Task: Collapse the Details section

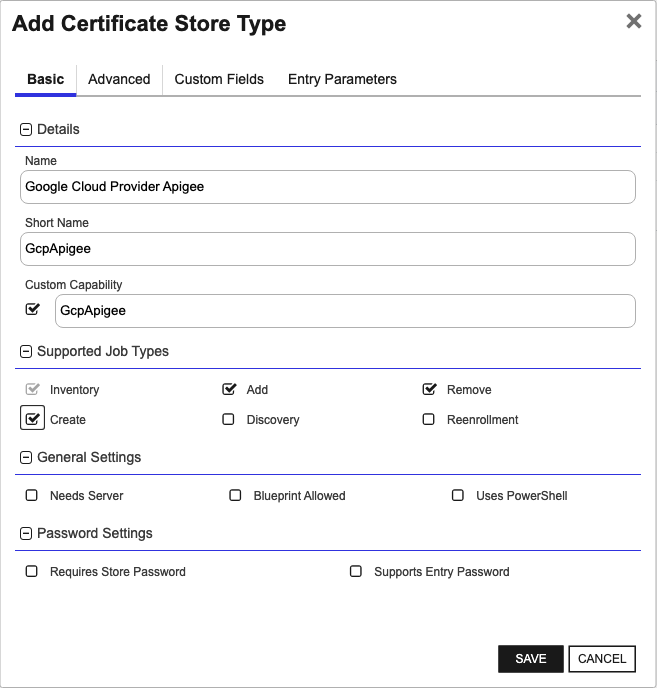Action: 26,129
